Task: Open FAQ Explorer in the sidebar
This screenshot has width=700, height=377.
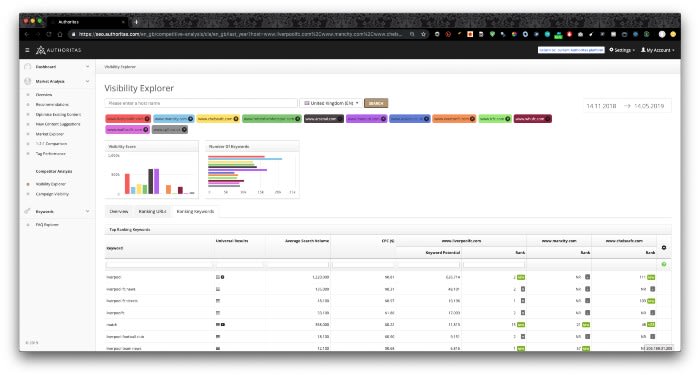Action: click(47, 225)
